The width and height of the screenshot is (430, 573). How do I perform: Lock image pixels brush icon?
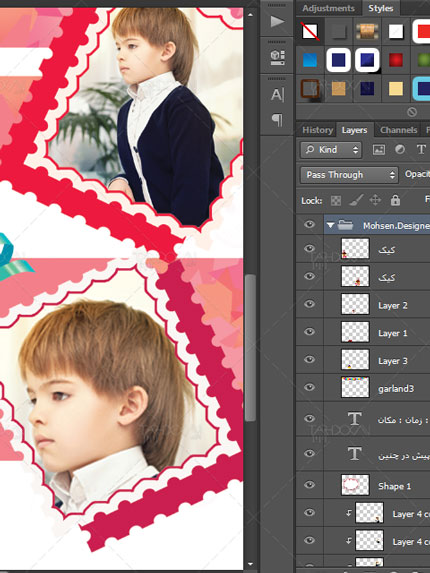click(355, 200)
